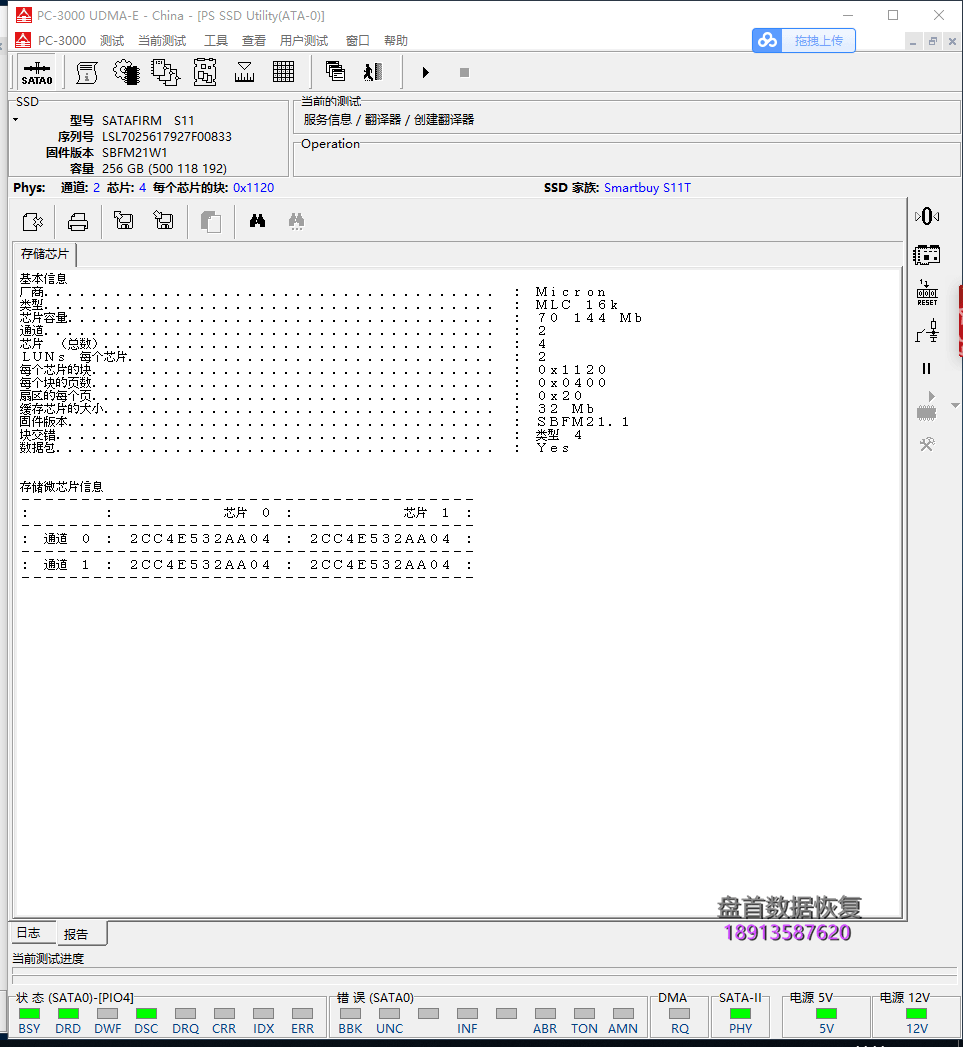
Task: Click the RQ DMA indicator
Action: click(x=680, y=1014)
